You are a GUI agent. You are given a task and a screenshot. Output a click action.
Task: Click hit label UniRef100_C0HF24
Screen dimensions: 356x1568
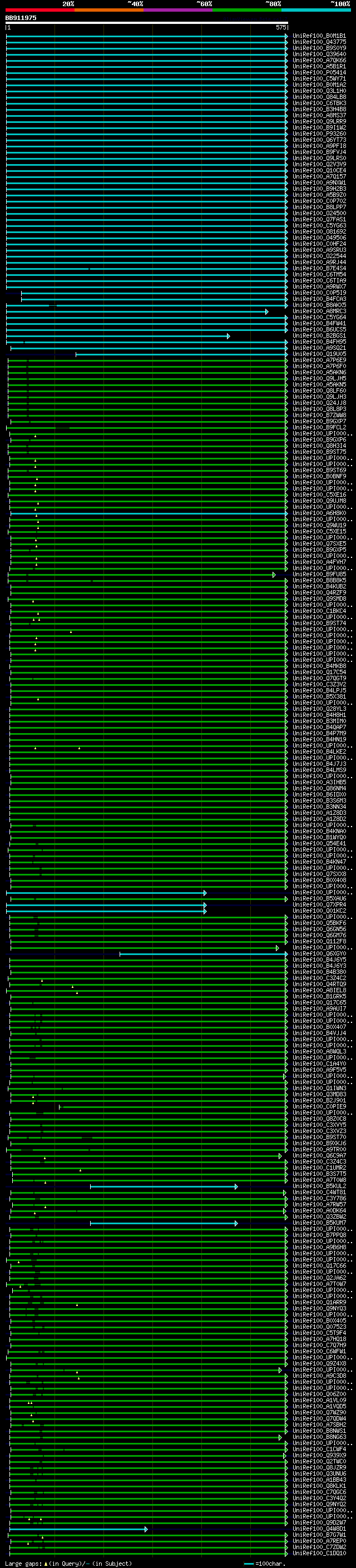pos(319,244)
